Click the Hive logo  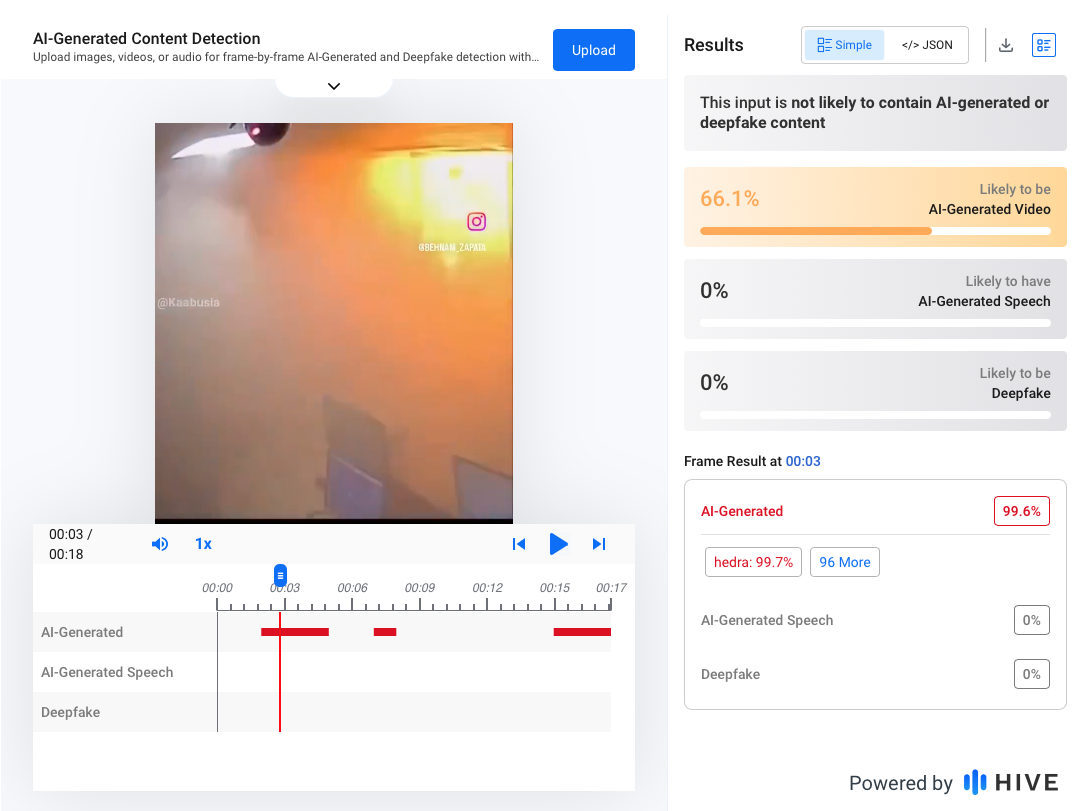pyautogui.click(x=1010, y=782)
